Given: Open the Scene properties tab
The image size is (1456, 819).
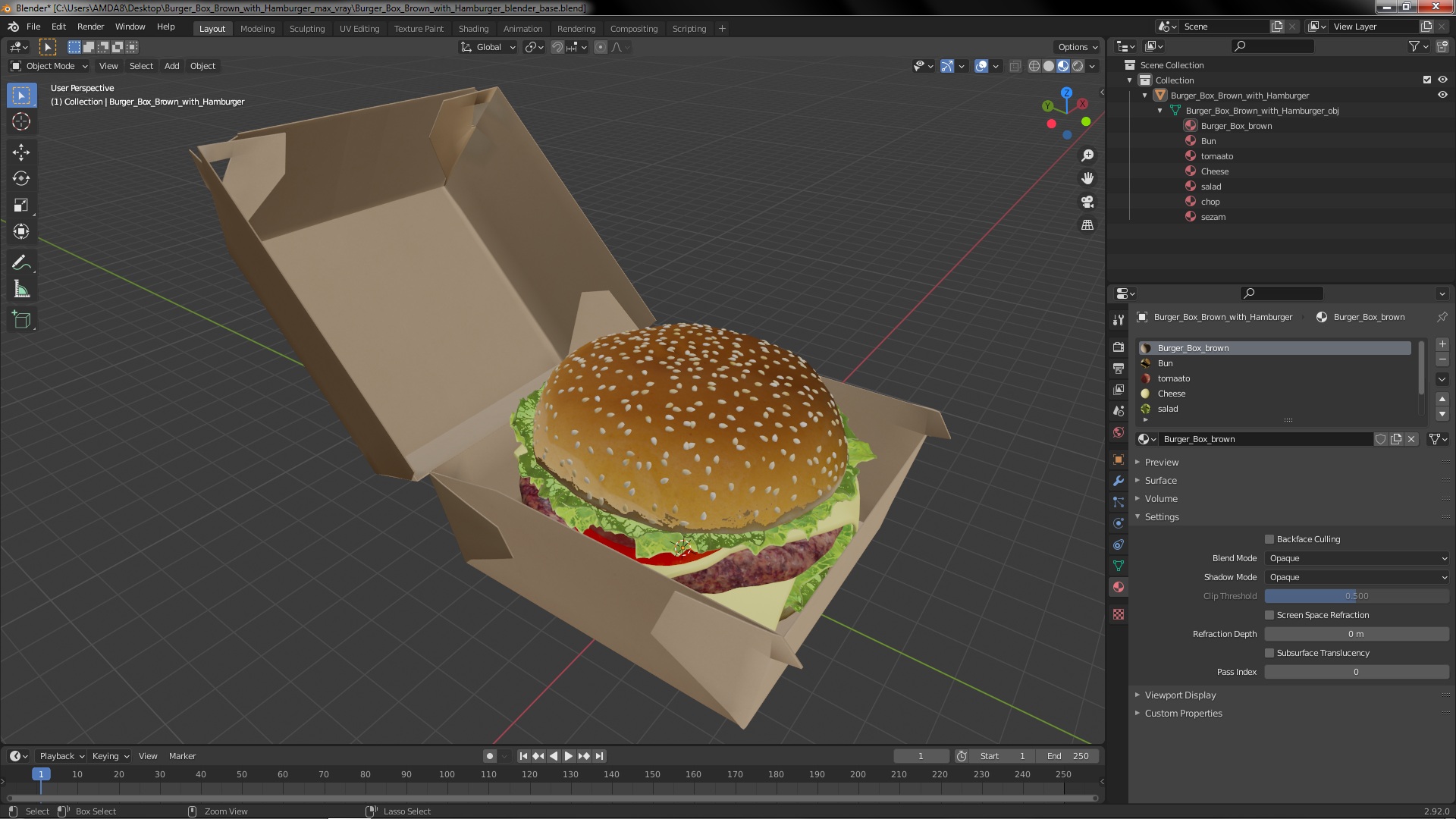Looking at the screenshot, I should 1119,410.
